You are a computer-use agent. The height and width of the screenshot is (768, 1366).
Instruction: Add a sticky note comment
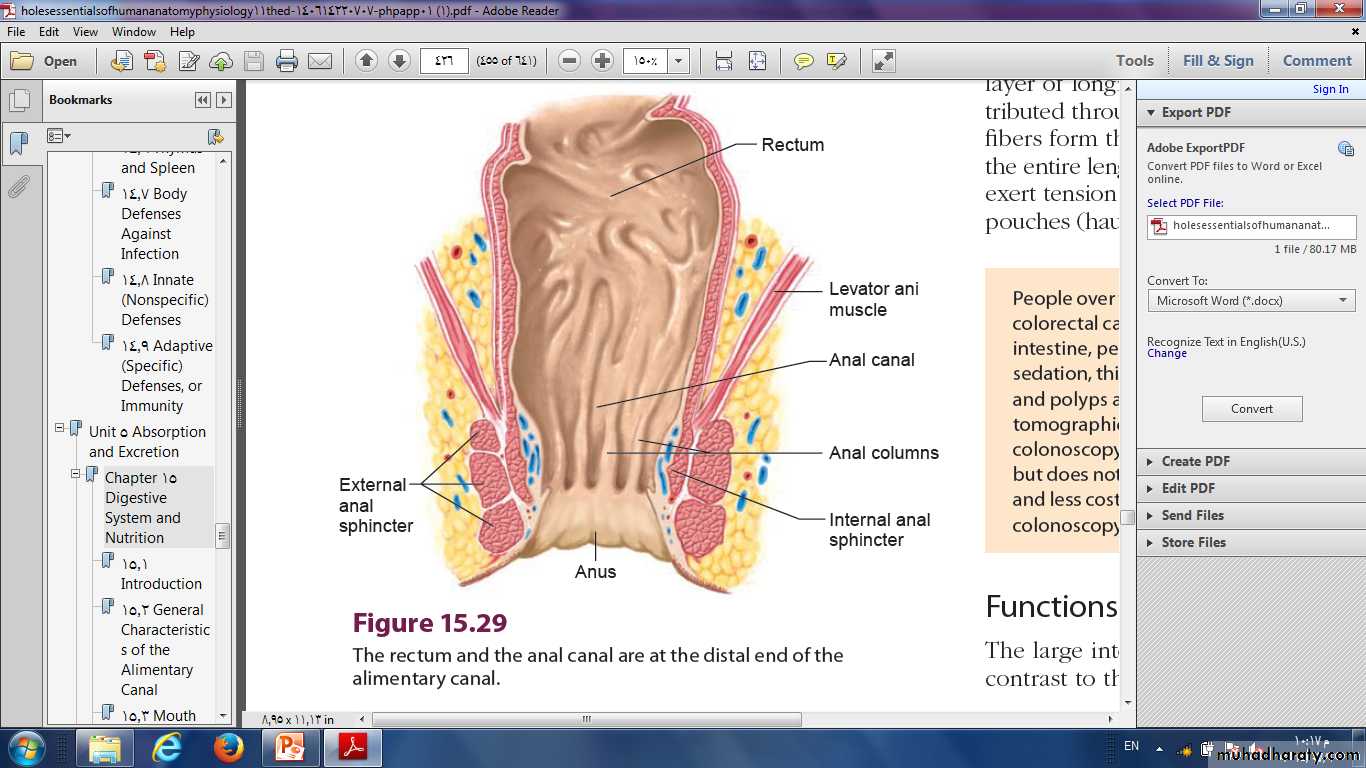point(803,61)
